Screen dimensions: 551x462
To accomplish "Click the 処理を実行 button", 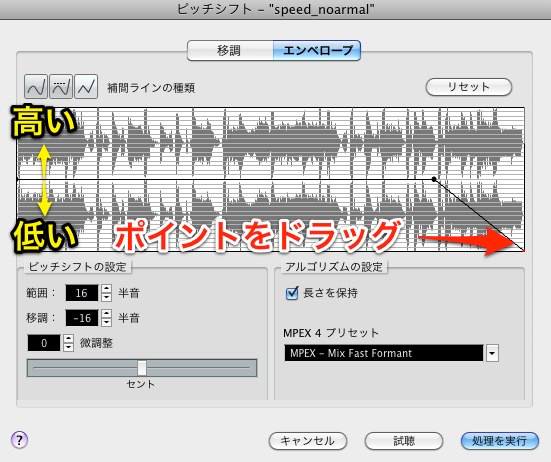I will click(x=499, y=441).
